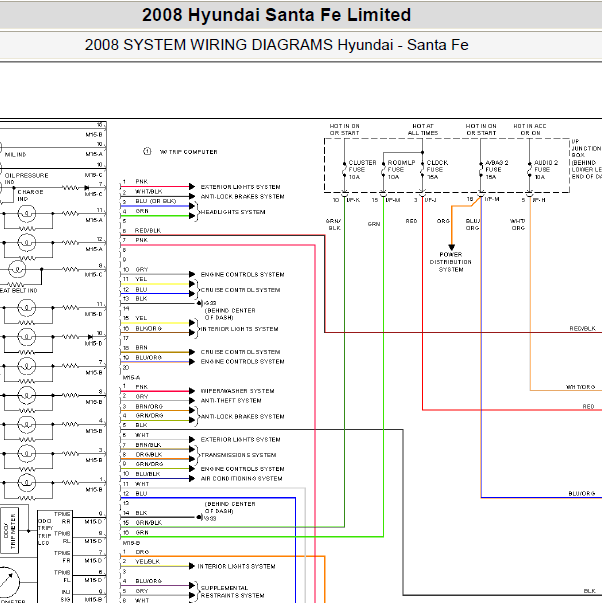Click the 'I/P JUNCTION BOX' description
The width and height of the screenshot is (602, 603).
point(586,159)
